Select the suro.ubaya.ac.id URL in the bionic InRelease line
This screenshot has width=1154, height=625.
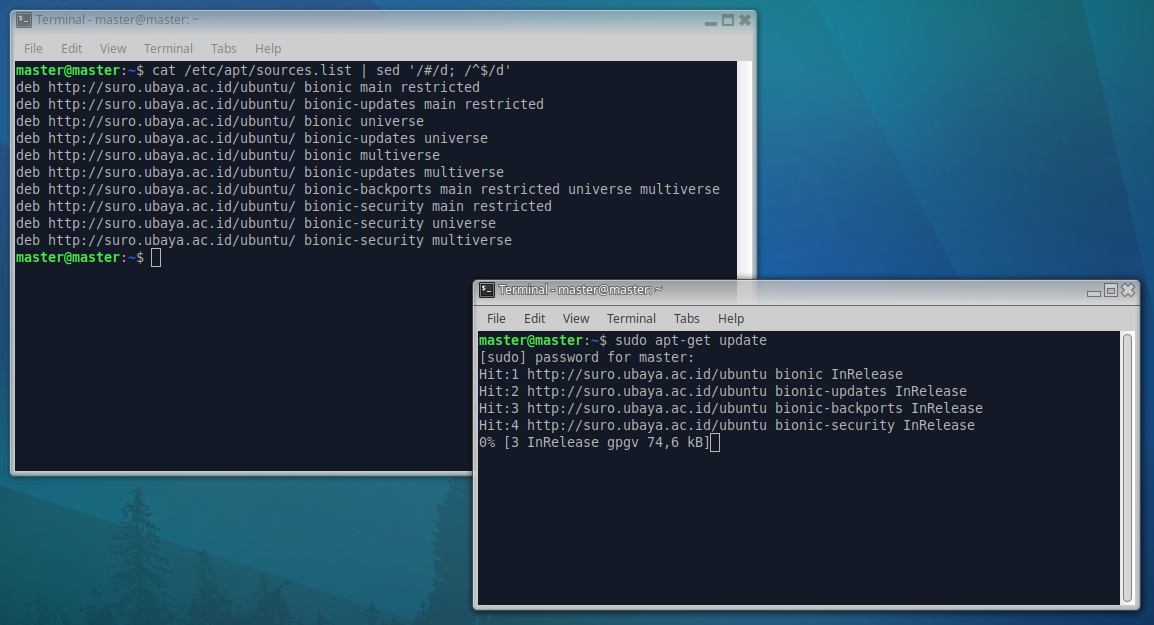(x=631, y=374)
